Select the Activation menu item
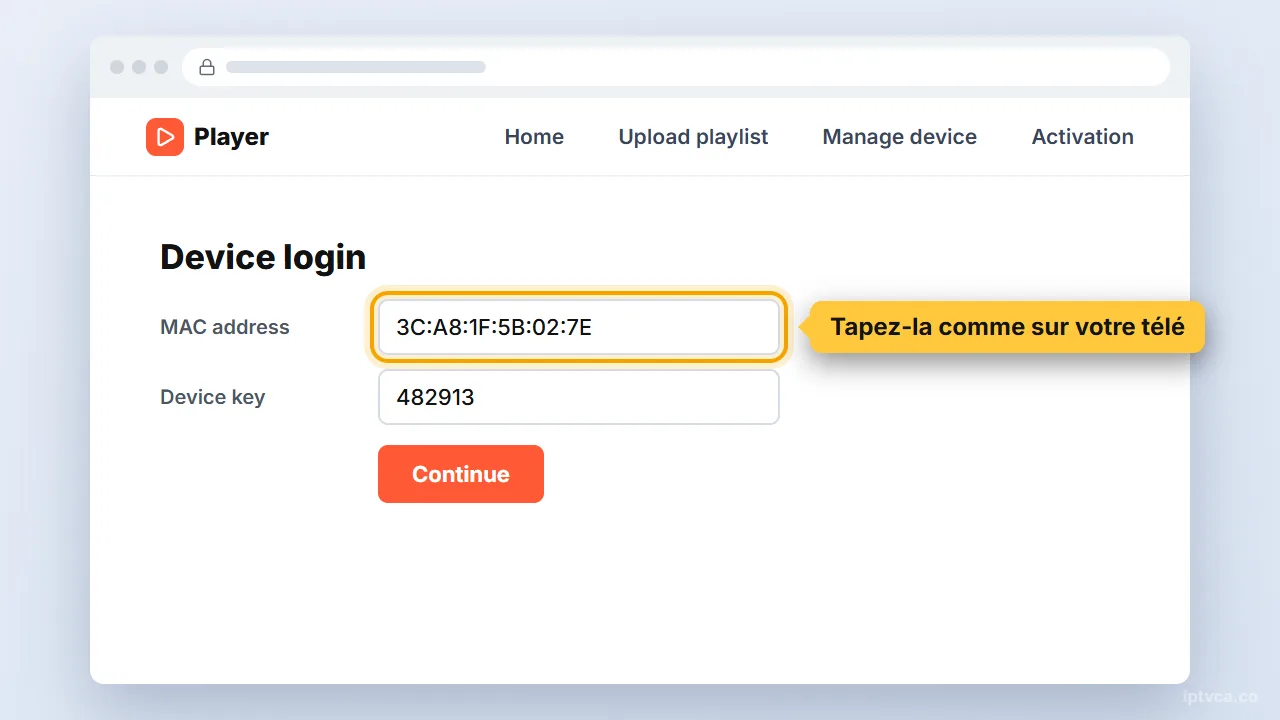The height and width of the screenshot is (720, 1280). point(1083,137)
